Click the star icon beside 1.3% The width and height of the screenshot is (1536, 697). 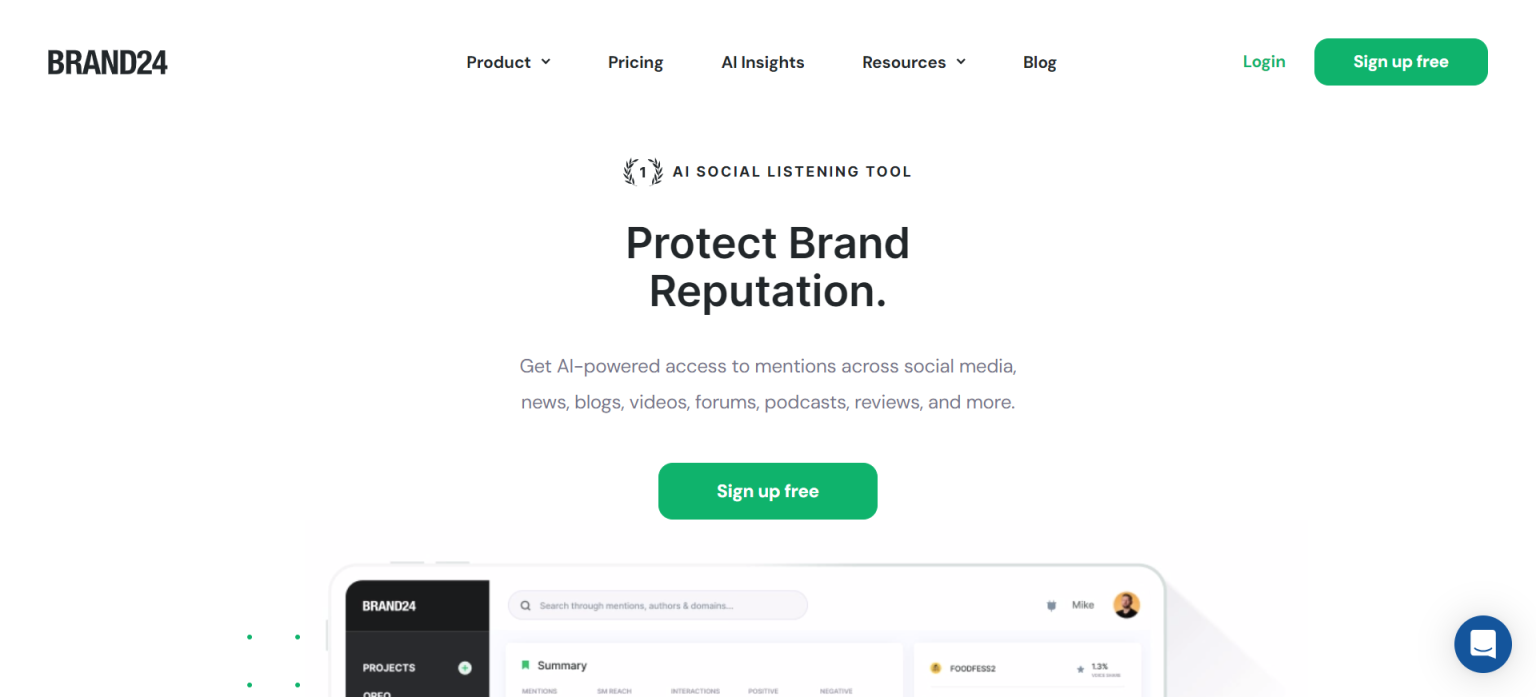tap(1080, 668)
